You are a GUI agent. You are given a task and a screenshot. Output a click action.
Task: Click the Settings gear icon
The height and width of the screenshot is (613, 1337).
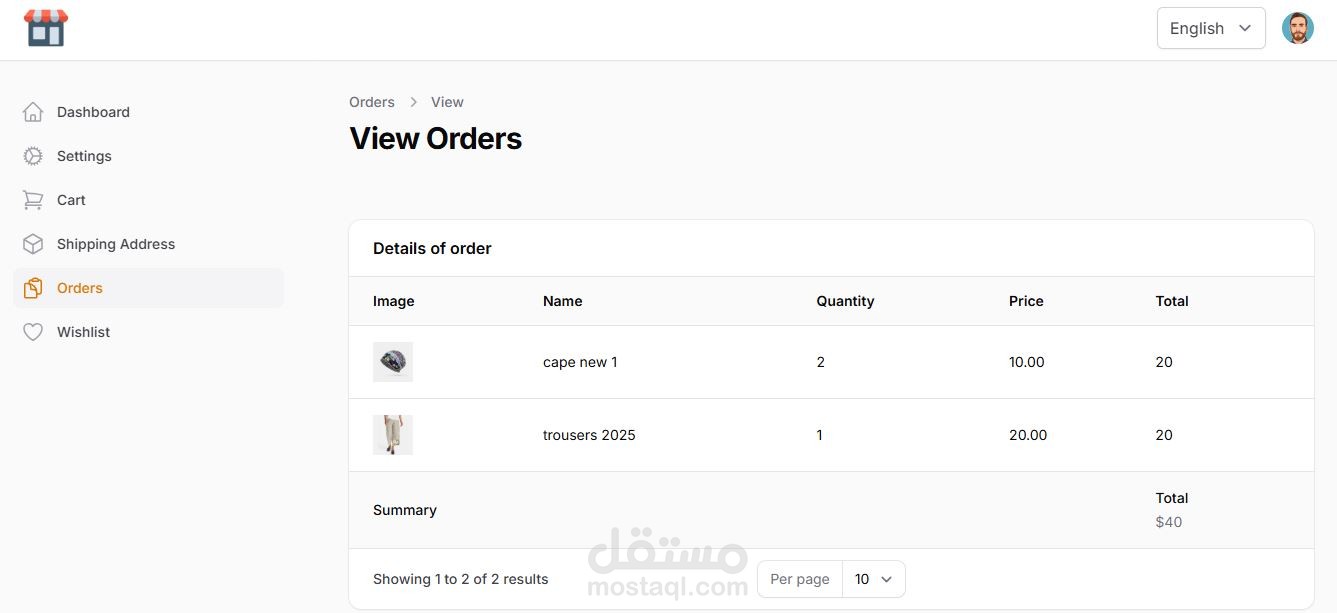pos(33,156)
